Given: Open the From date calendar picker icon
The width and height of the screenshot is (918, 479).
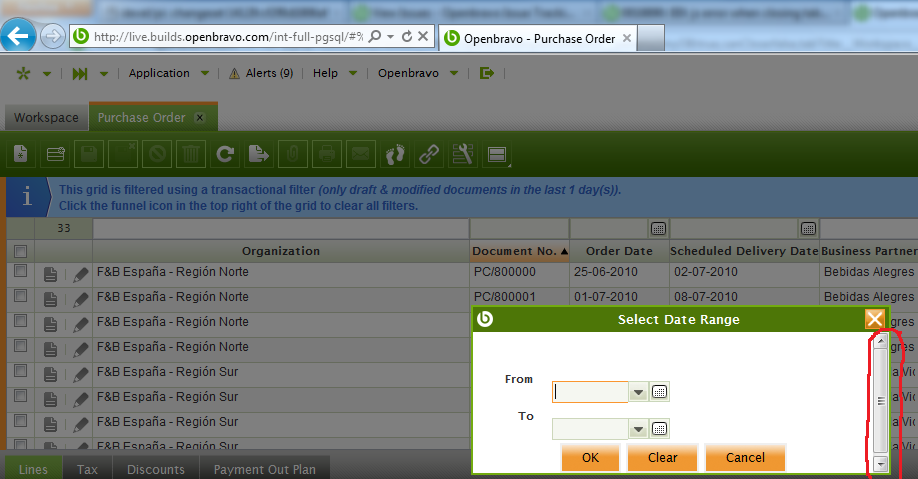Looking at the screenshot, I should coord(659,392).
